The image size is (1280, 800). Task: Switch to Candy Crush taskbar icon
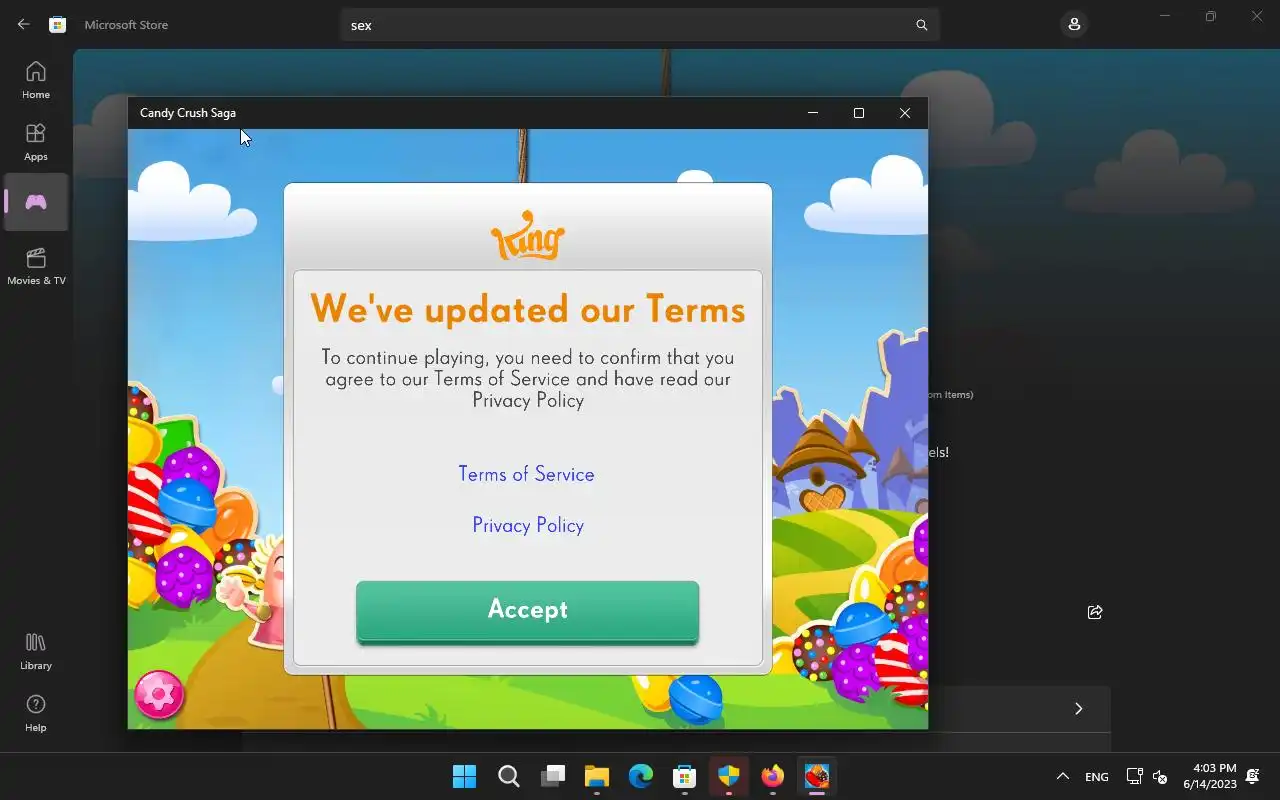(817, 776)
